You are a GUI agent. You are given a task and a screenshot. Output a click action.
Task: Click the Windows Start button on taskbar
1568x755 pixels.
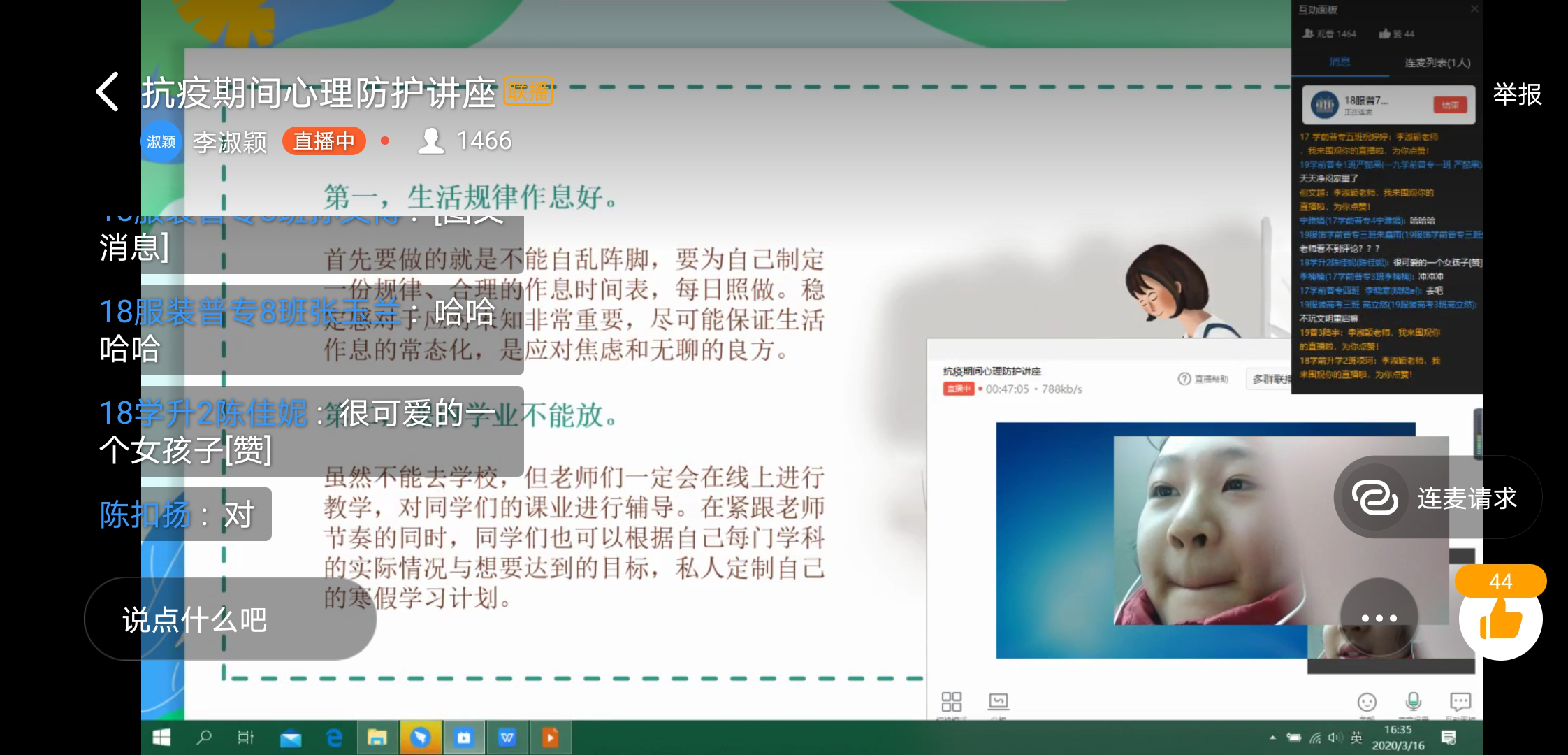coord(161,738)
